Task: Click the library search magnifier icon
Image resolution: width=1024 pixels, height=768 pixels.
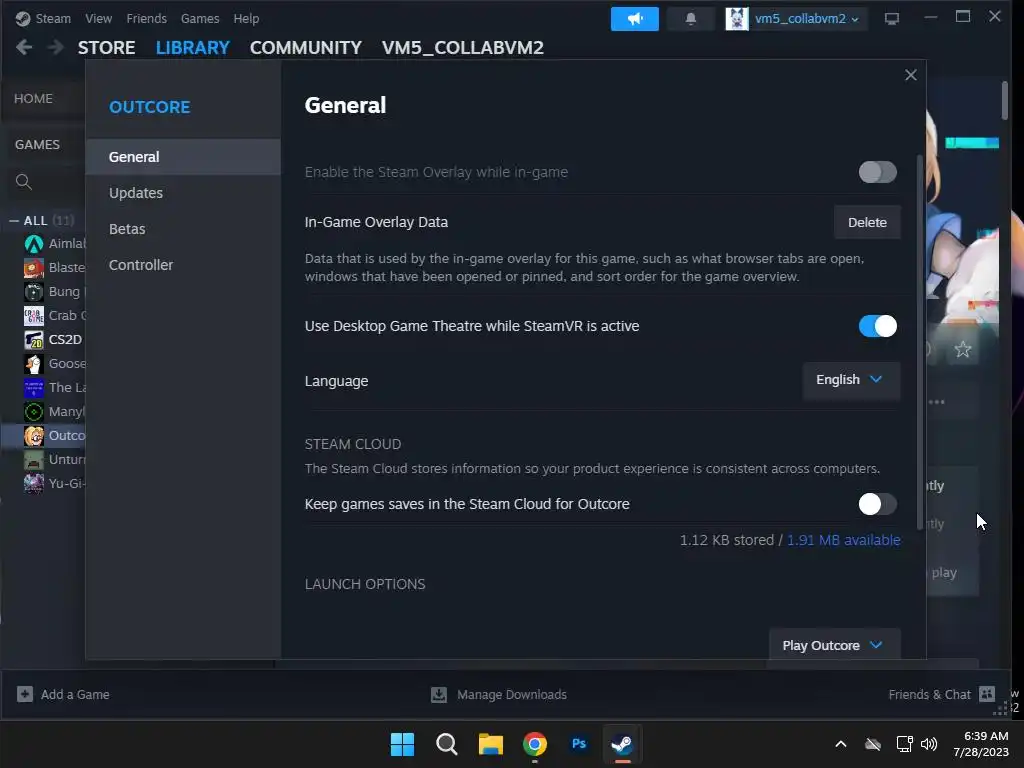Action: 24,182
